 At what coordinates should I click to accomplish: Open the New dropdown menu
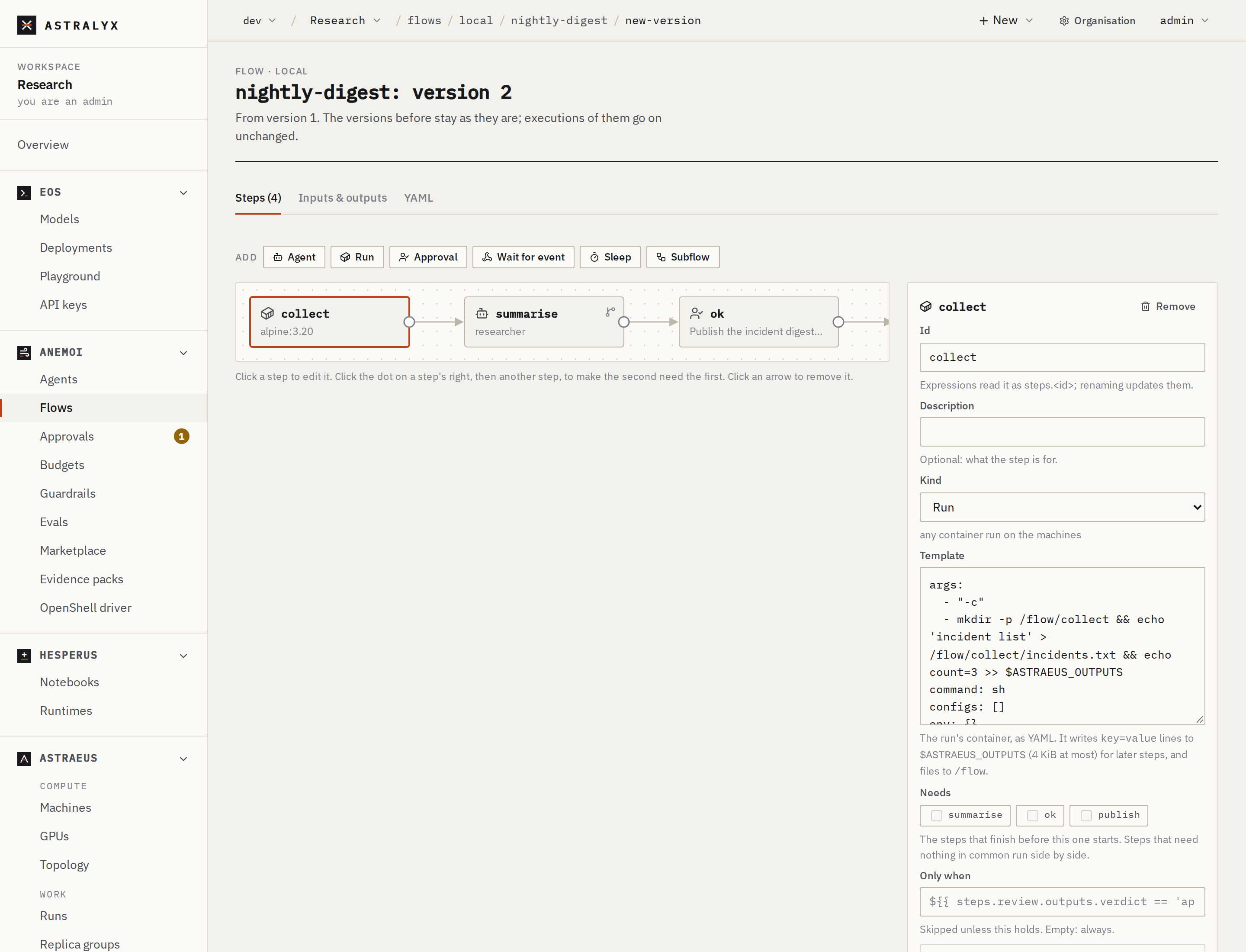click(x=1006, y=21)
